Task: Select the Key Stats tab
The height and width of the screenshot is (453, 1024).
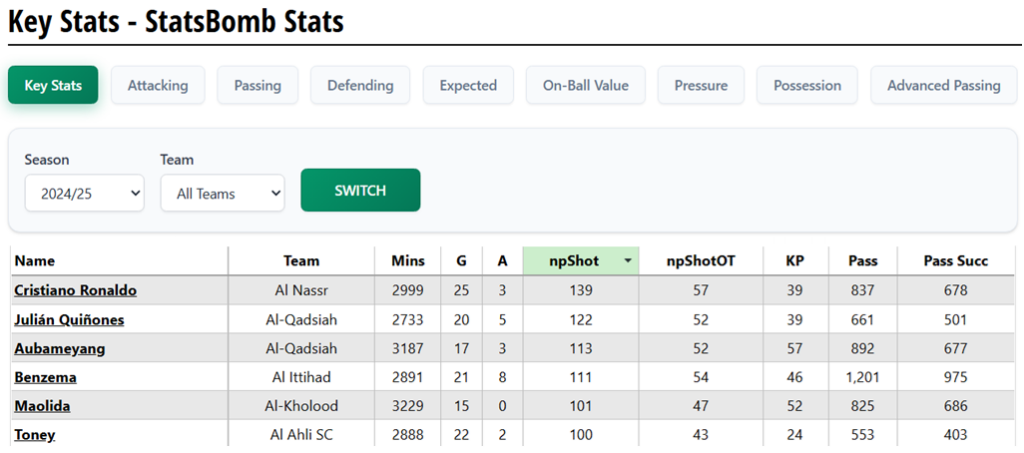Action: tap(53, 86)
